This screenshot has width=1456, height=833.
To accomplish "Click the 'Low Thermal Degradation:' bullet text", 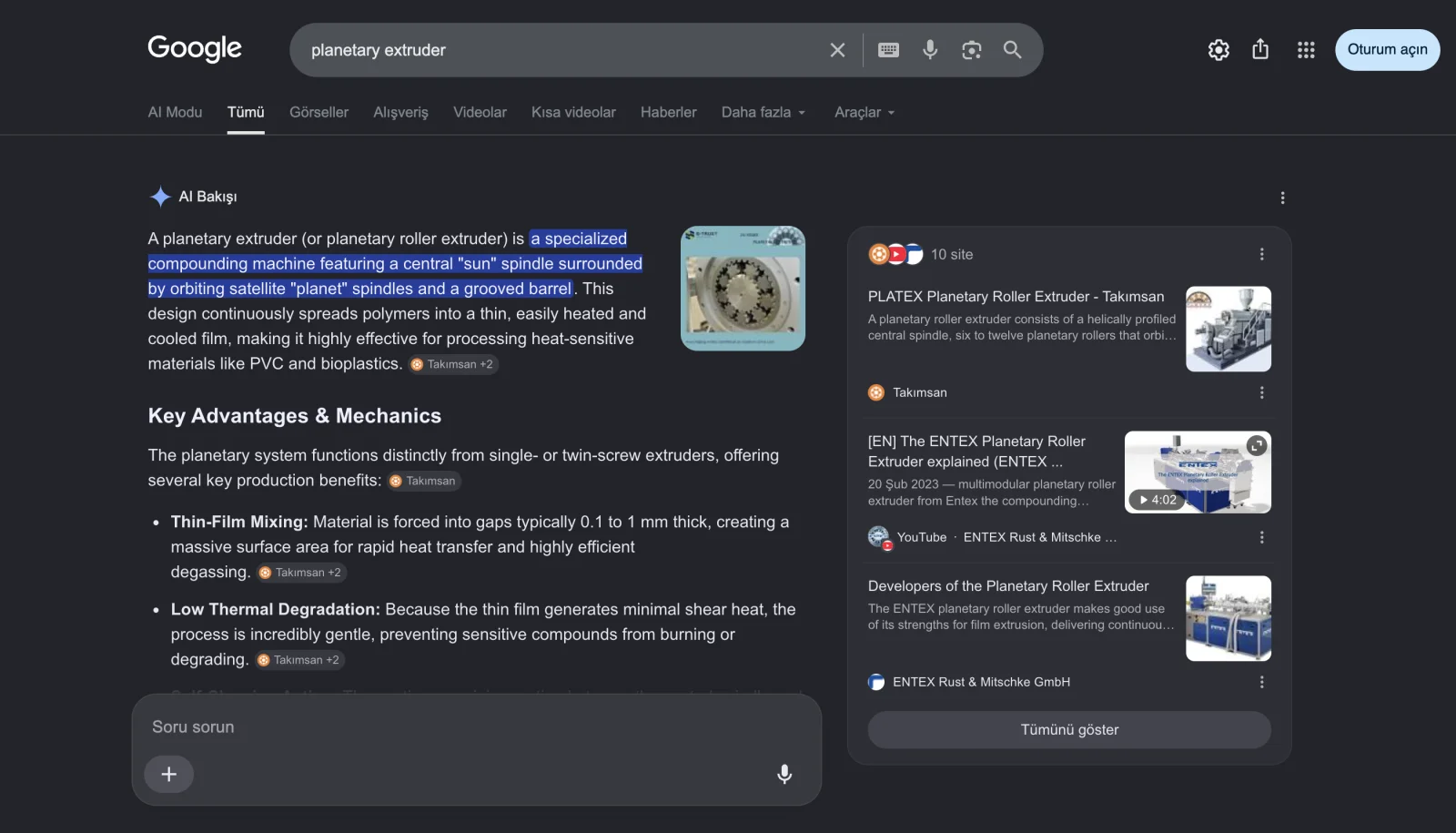I will tap(276, 609).
